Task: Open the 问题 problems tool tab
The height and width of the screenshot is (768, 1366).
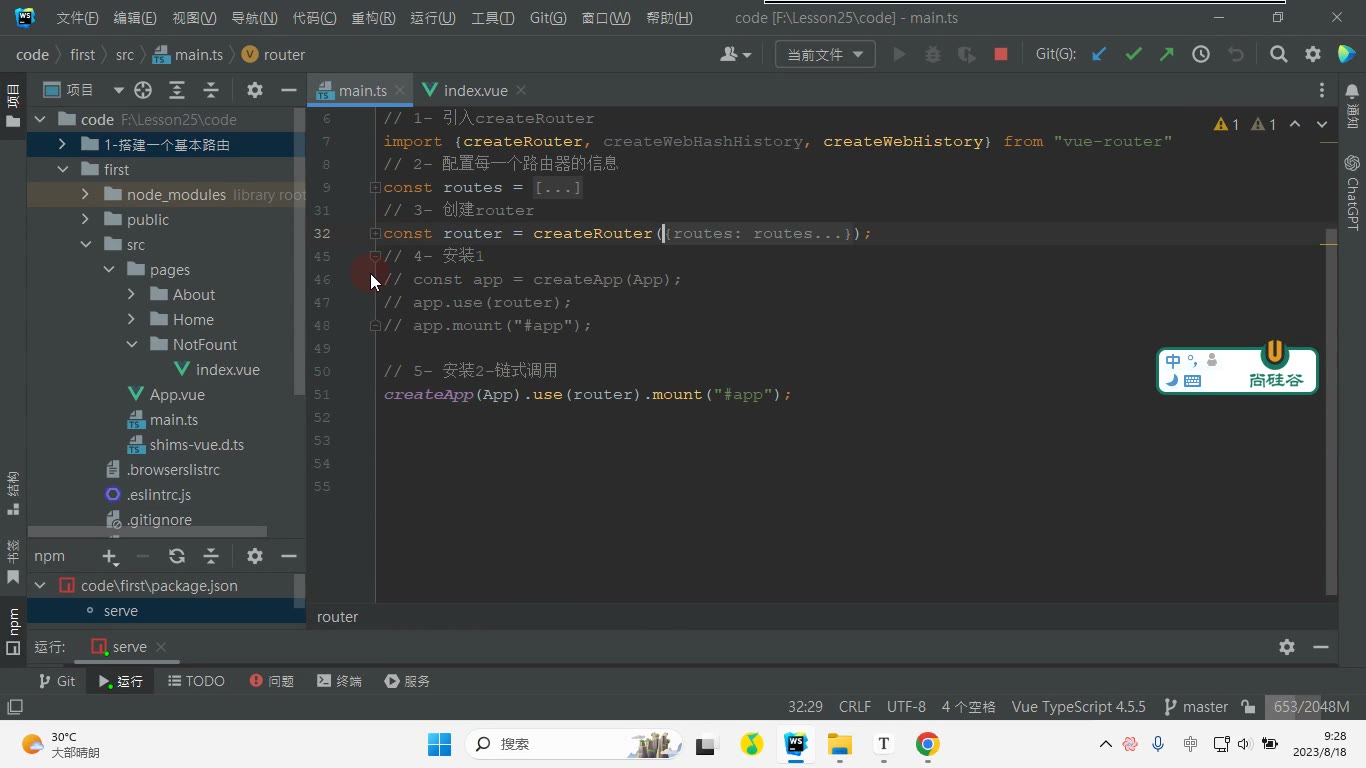Action: [x=272, y=681]
